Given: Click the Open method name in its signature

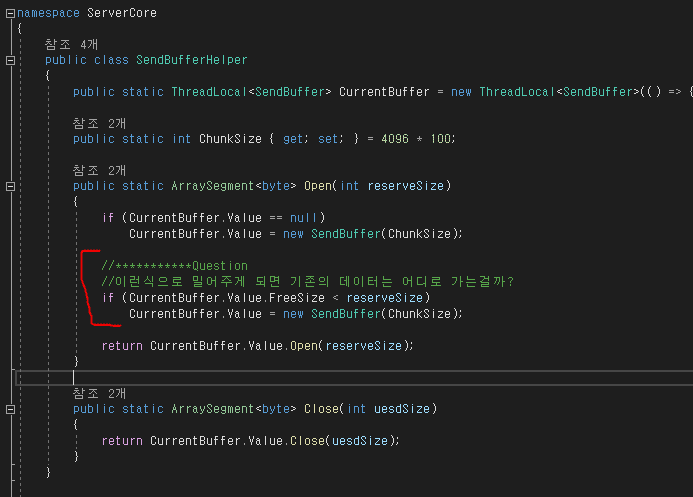Looking at the screenshot, I should [x=318, y=186].
